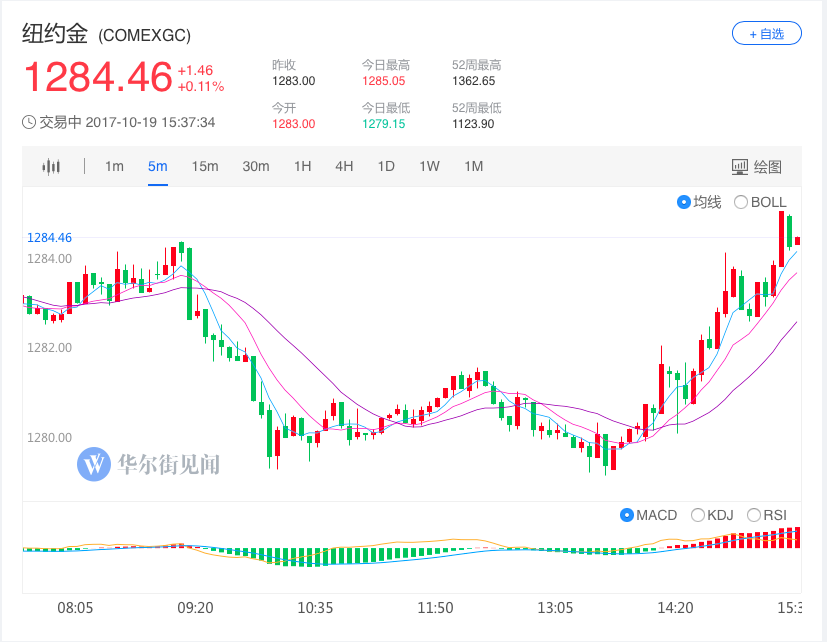The height and width of the screenshot is (642, 827).
Task: Open the 30m timeframe tab
Action: tap(256, 167)
